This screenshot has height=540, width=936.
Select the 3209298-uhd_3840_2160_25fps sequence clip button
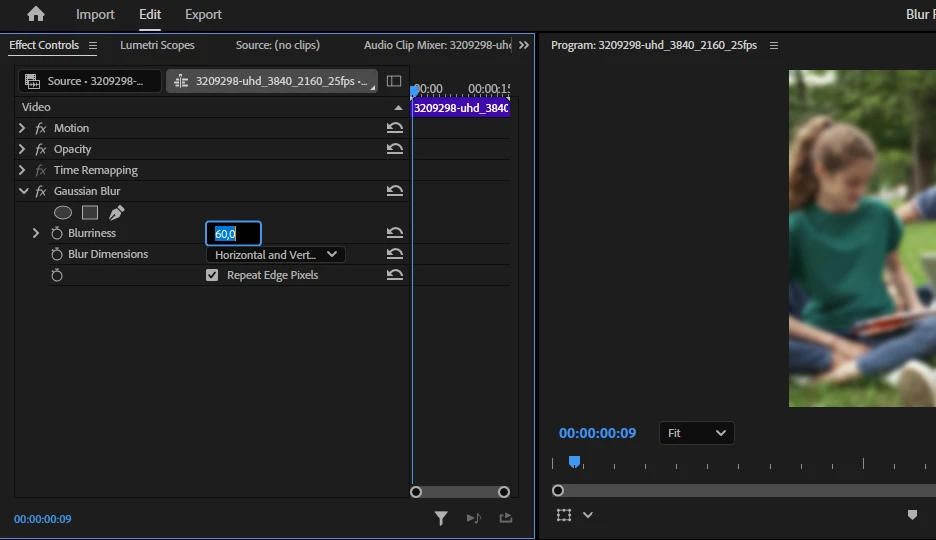pos(272,81)
